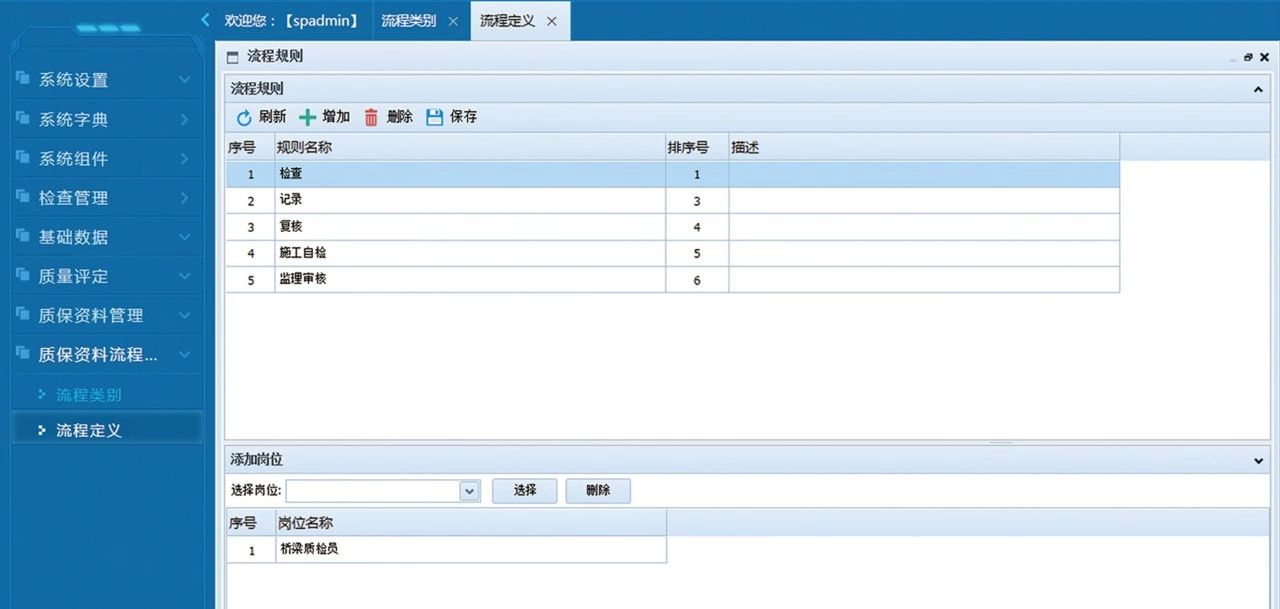Click the 保存 floppy disk icon
This screenshot has width=1280, height=609.
coord(434,118)
